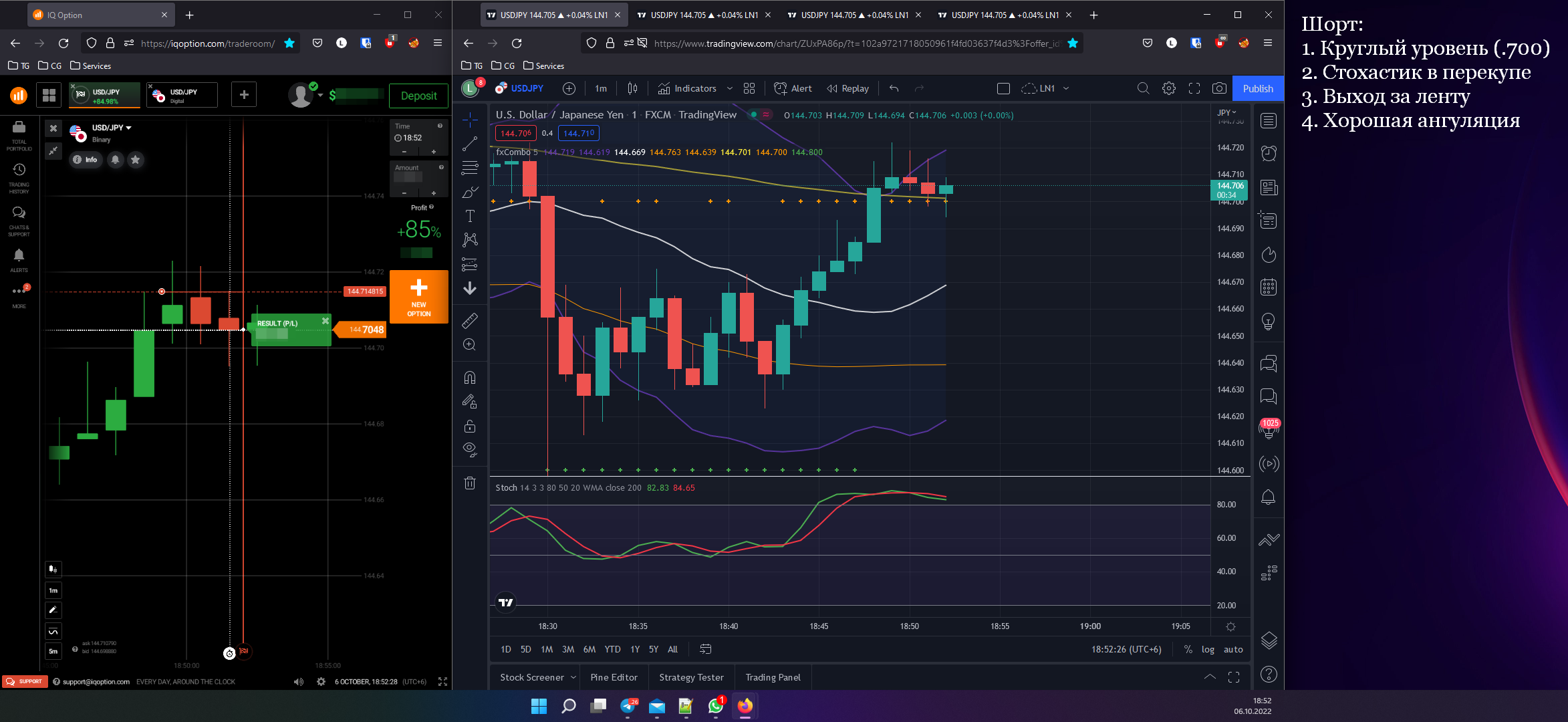Open TradingView chart settings gear

pyautogui.click(x=1169, y=88)
